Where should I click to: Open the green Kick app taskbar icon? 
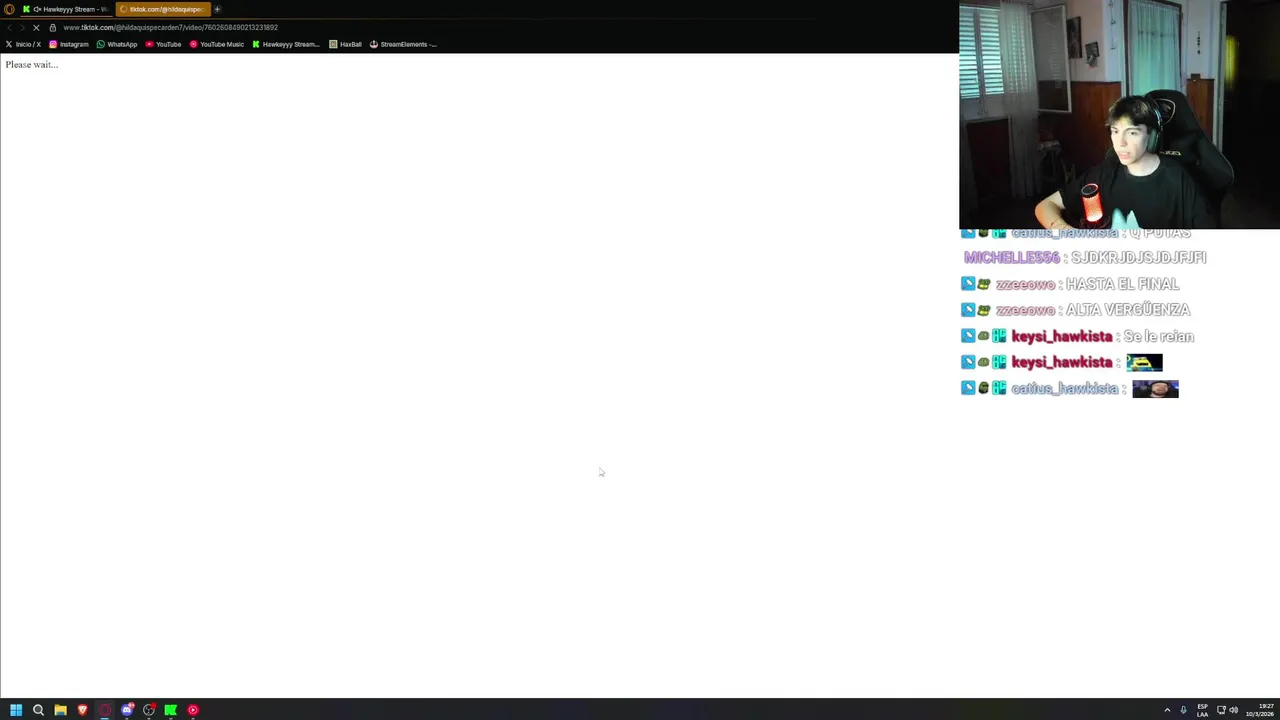coord(171,710)
